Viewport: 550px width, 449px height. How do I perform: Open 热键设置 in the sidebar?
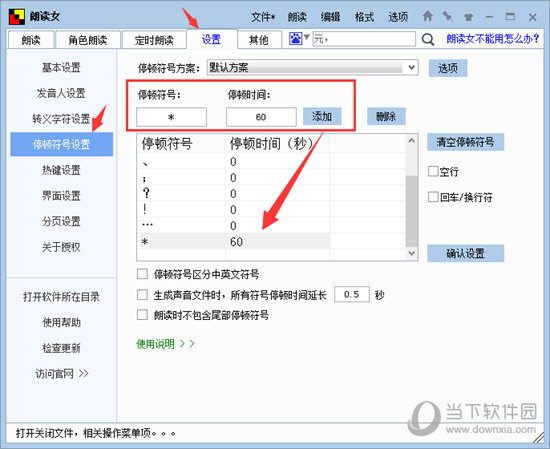pyautogui.click(x=61, y=170)
